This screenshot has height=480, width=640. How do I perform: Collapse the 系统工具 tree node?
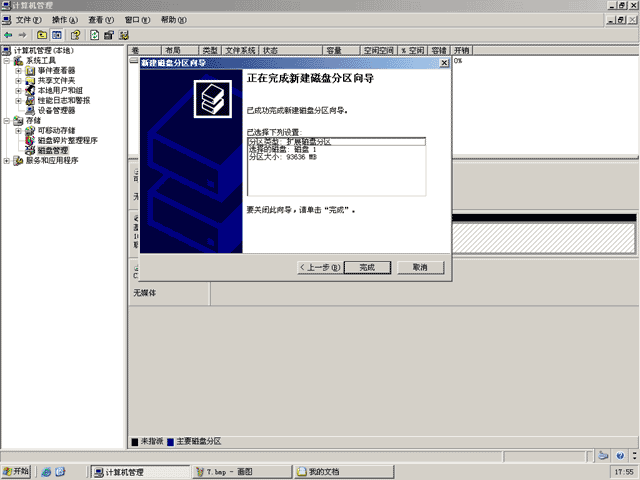pyautogui.click(x=7, y=61)
